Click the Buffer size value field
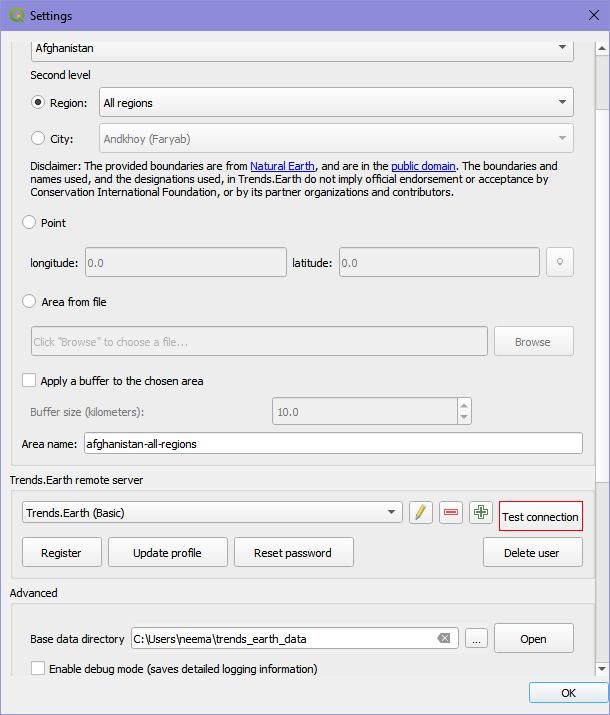Image resolution: width=610 pixels, height=715 pixels. (x=365, y=411)
